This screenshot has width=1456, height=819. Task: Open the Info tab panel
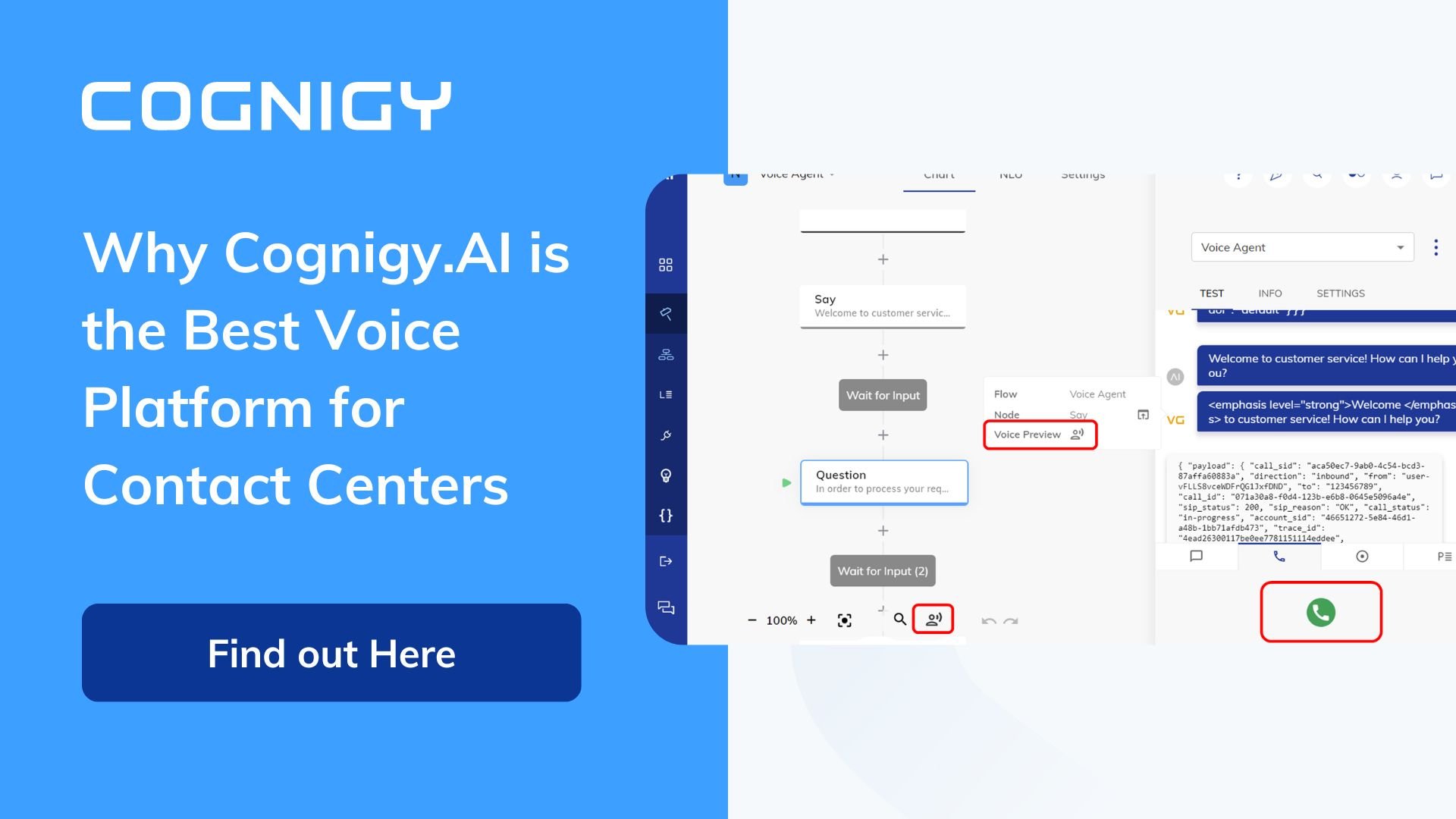click(x=1270, y=292)
